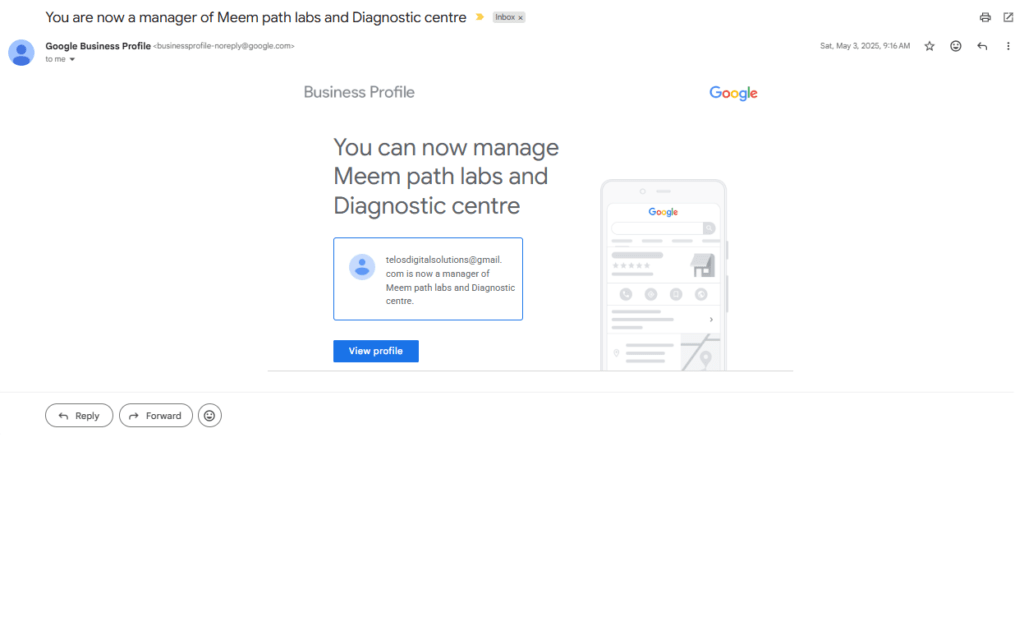Forward this email using Forward button
The width and height of the screenshot is (1024, 631).
[155, 415]
